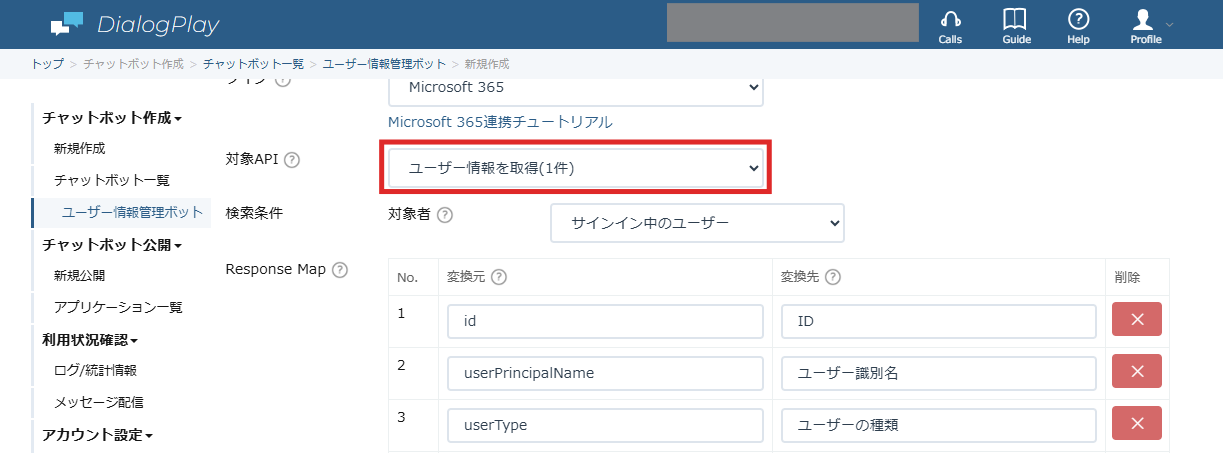Collapse the チャットボット作成 sidebar section
The width and height of the screenshot is (1223, 453).
(112, 117)
